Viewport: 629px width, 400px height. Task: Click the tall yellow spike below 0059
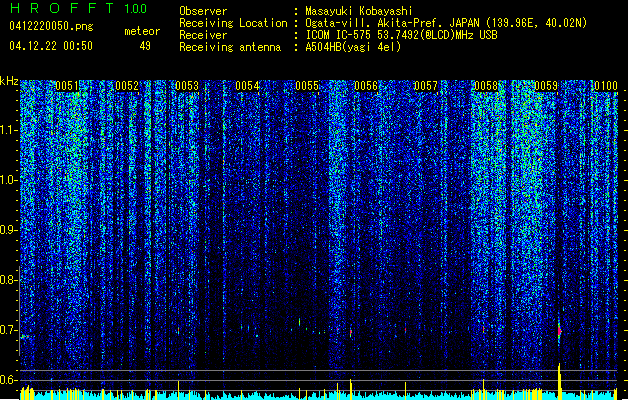click(x=559, y=381)
